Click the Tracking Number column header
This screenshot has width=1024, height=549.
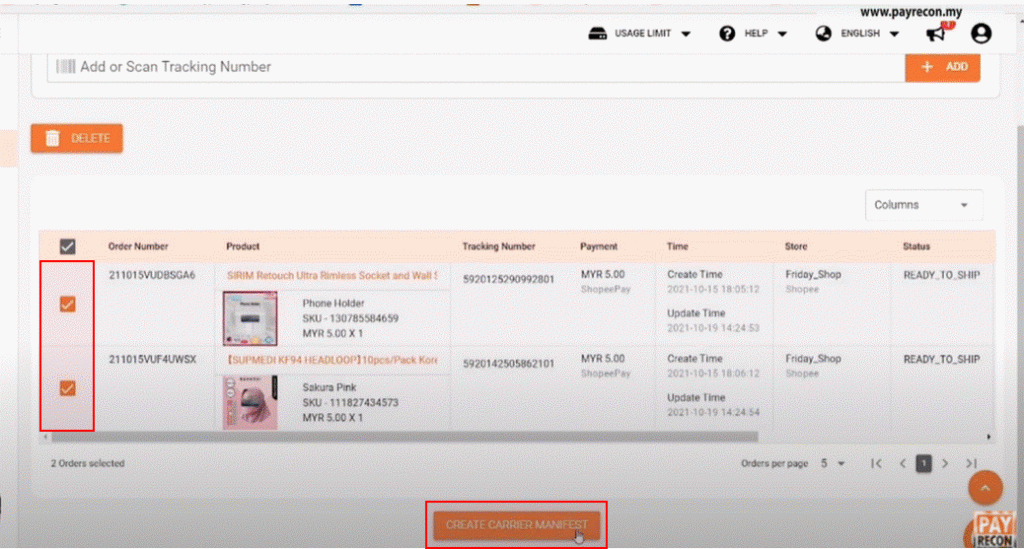(498, 247)
